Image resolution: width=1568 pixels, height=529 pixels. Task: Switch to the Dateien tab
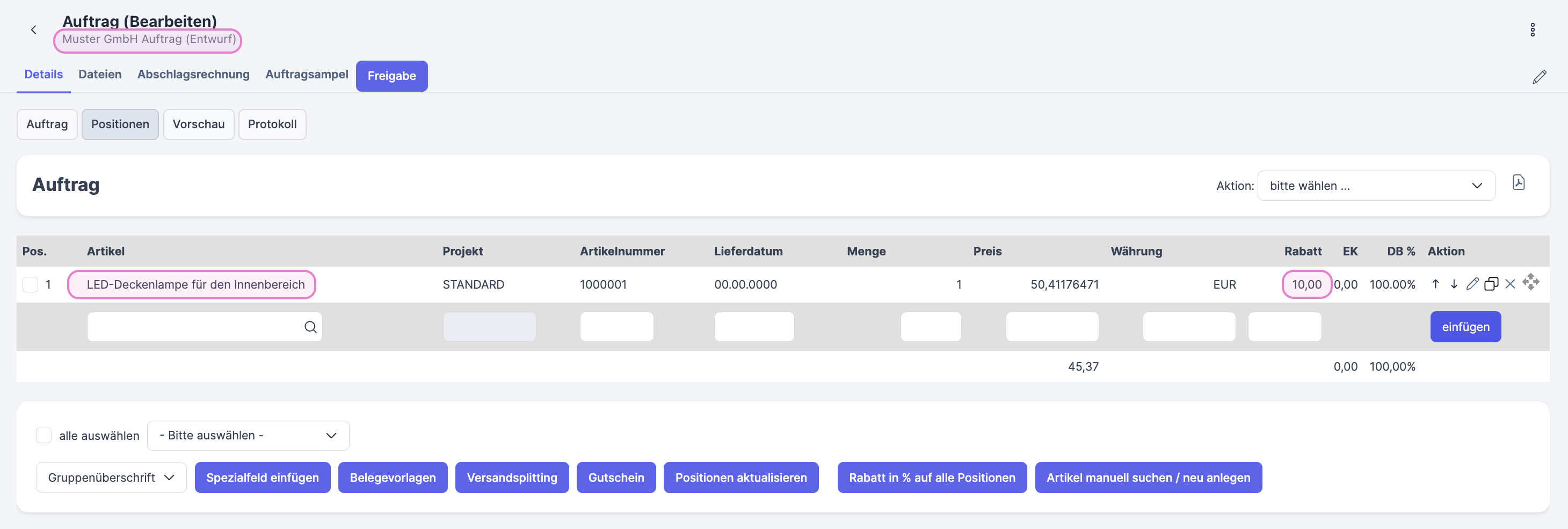pos(100,74)
